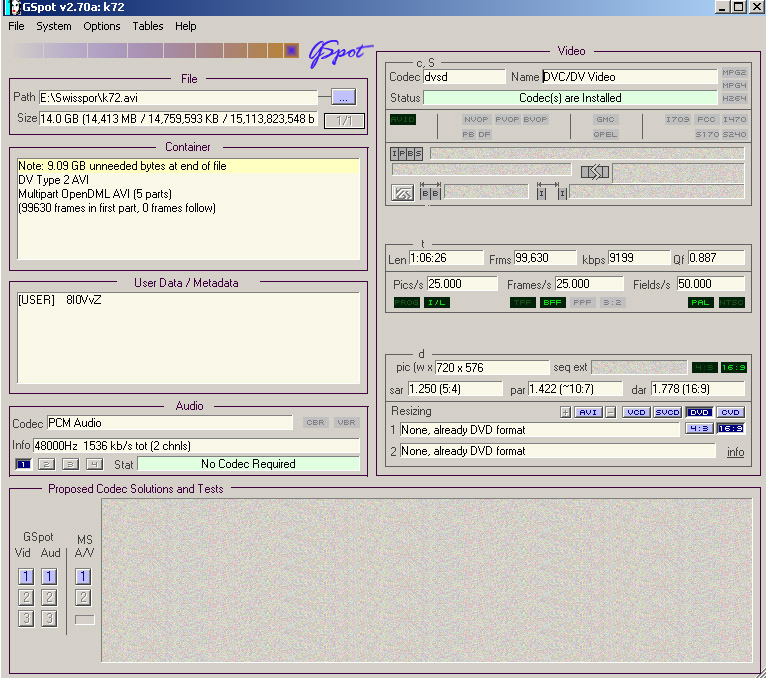The width and height of the screenshot is (766, 678).
Task: Click the 'DV Type 2 AVI' container line
Action: pyautogui.click(x=54, y=180)
